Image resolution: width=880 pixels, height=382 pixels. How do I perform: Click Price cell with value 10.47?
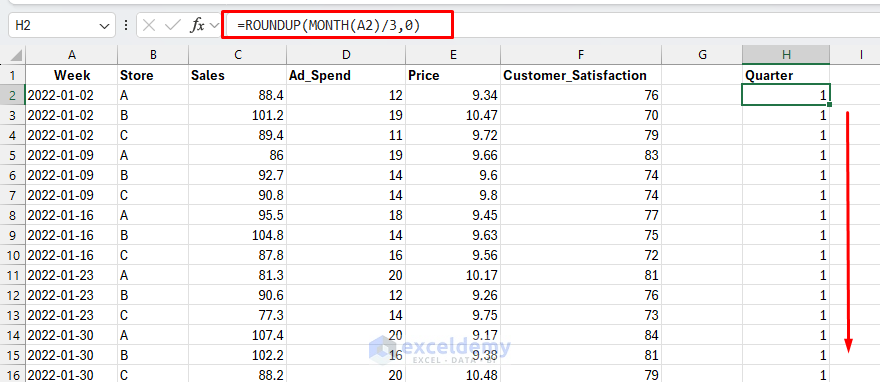point(453,116)
